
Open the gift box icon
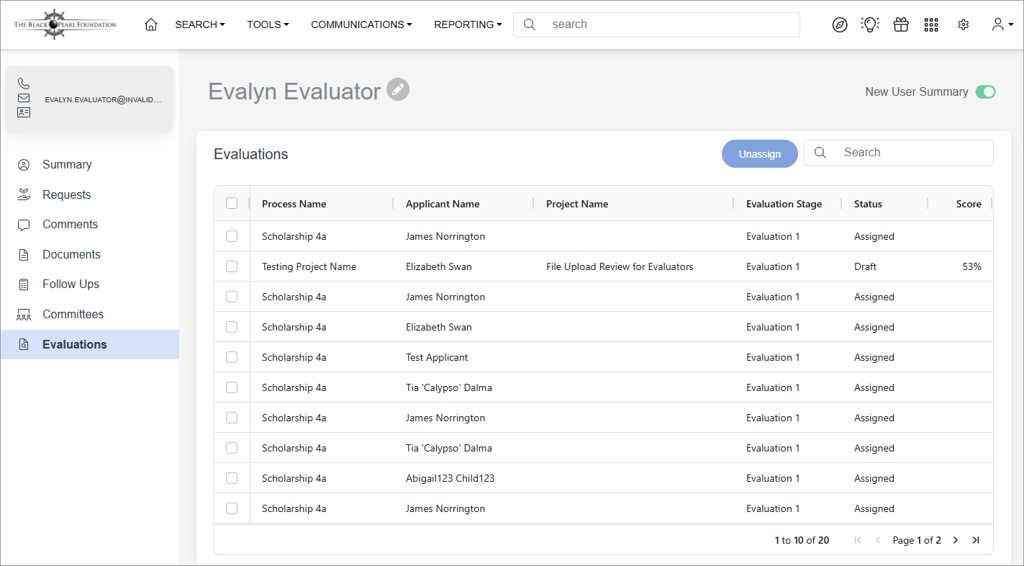click(x=901, y=25)
